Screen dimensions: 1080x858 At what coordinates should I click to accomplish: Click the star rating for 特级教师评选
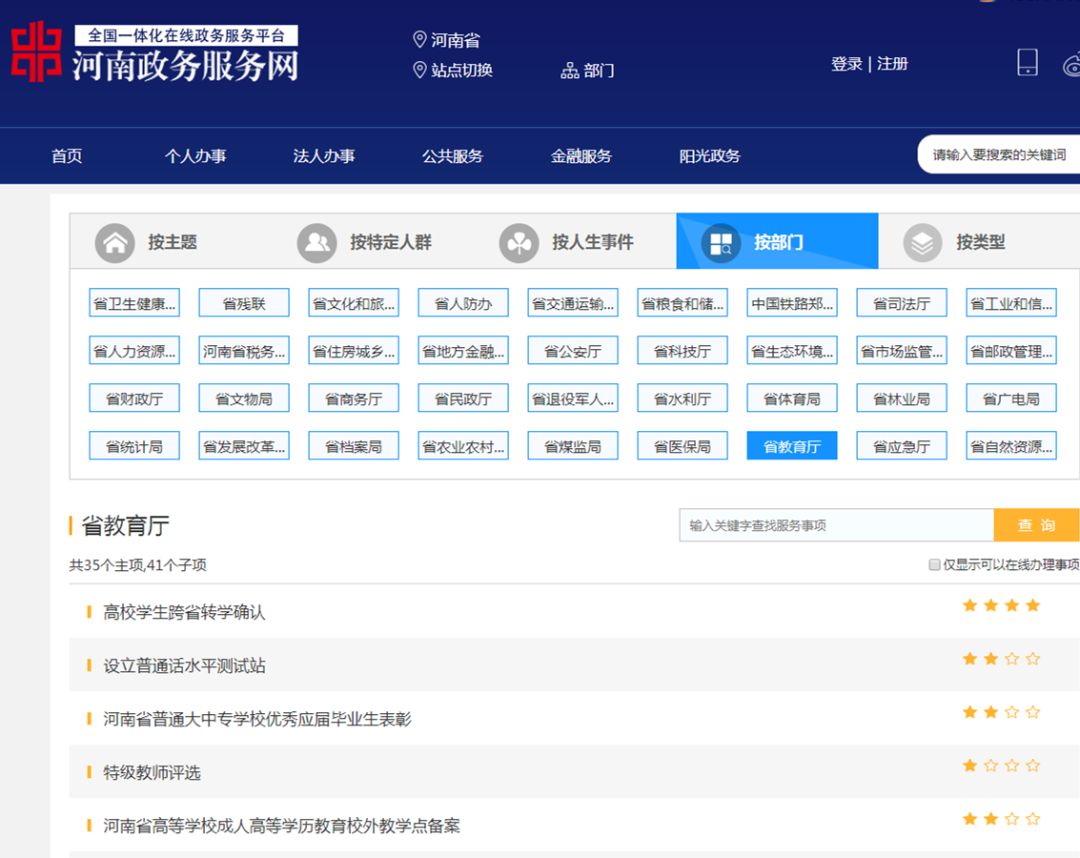pos(1001,765)
